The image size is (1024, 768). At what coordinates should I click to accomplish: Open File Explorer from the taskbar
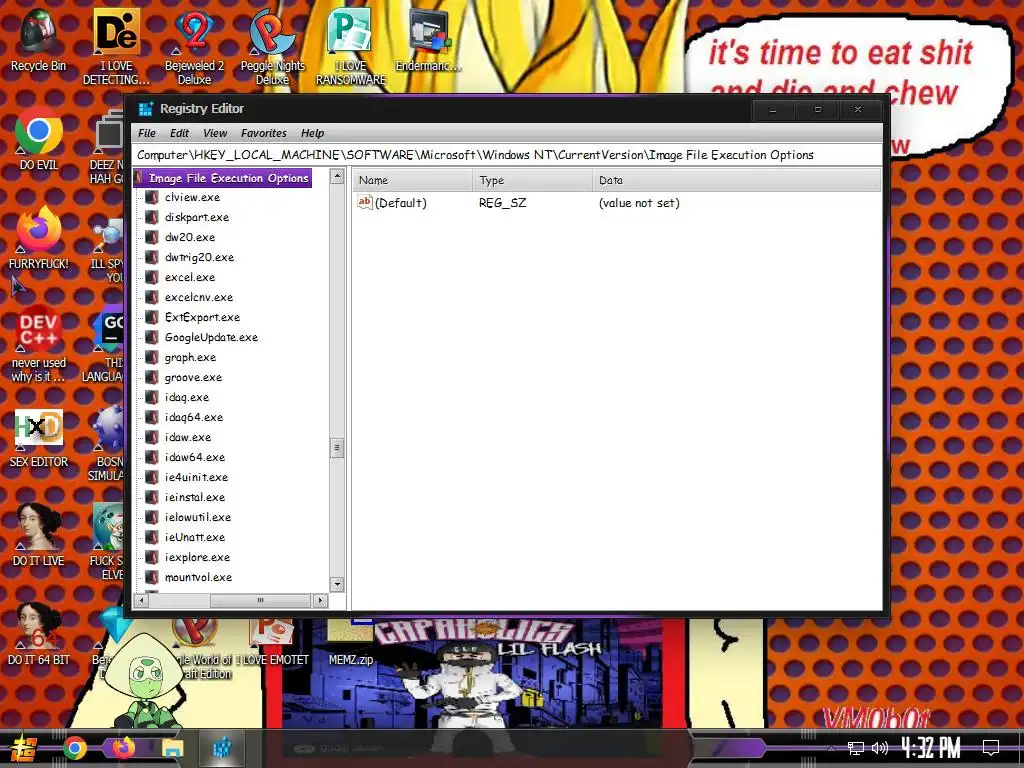172,748
